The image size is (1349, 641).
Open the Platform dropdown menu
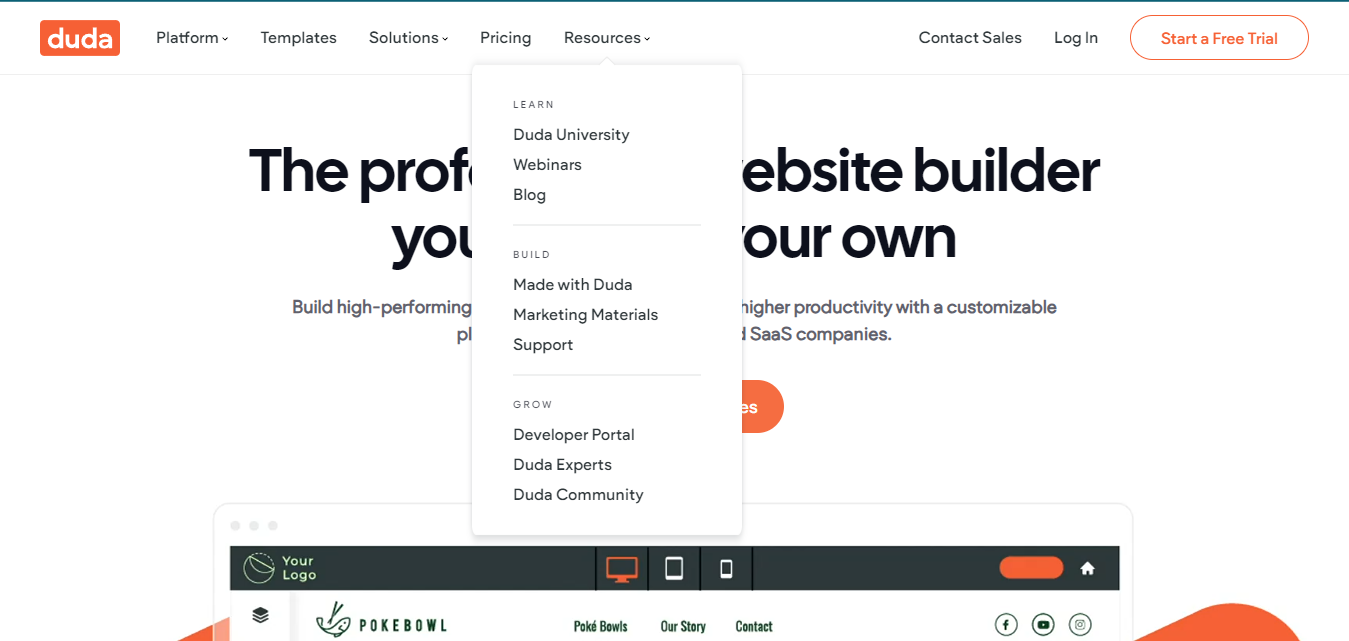(x=191, y=37)
